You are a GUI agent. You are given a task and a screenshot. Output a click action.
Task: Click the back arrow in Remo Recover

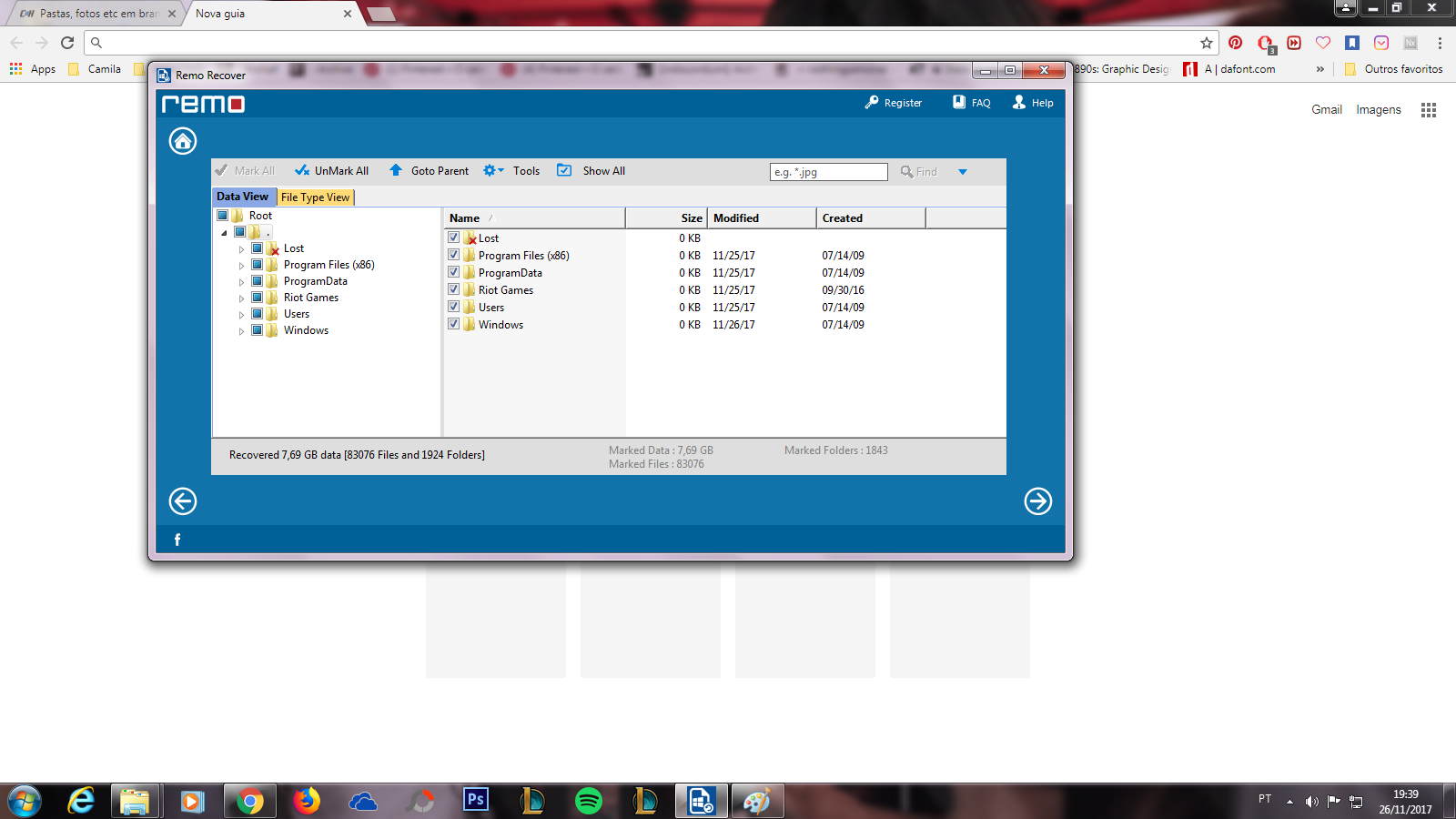(183, 501)
